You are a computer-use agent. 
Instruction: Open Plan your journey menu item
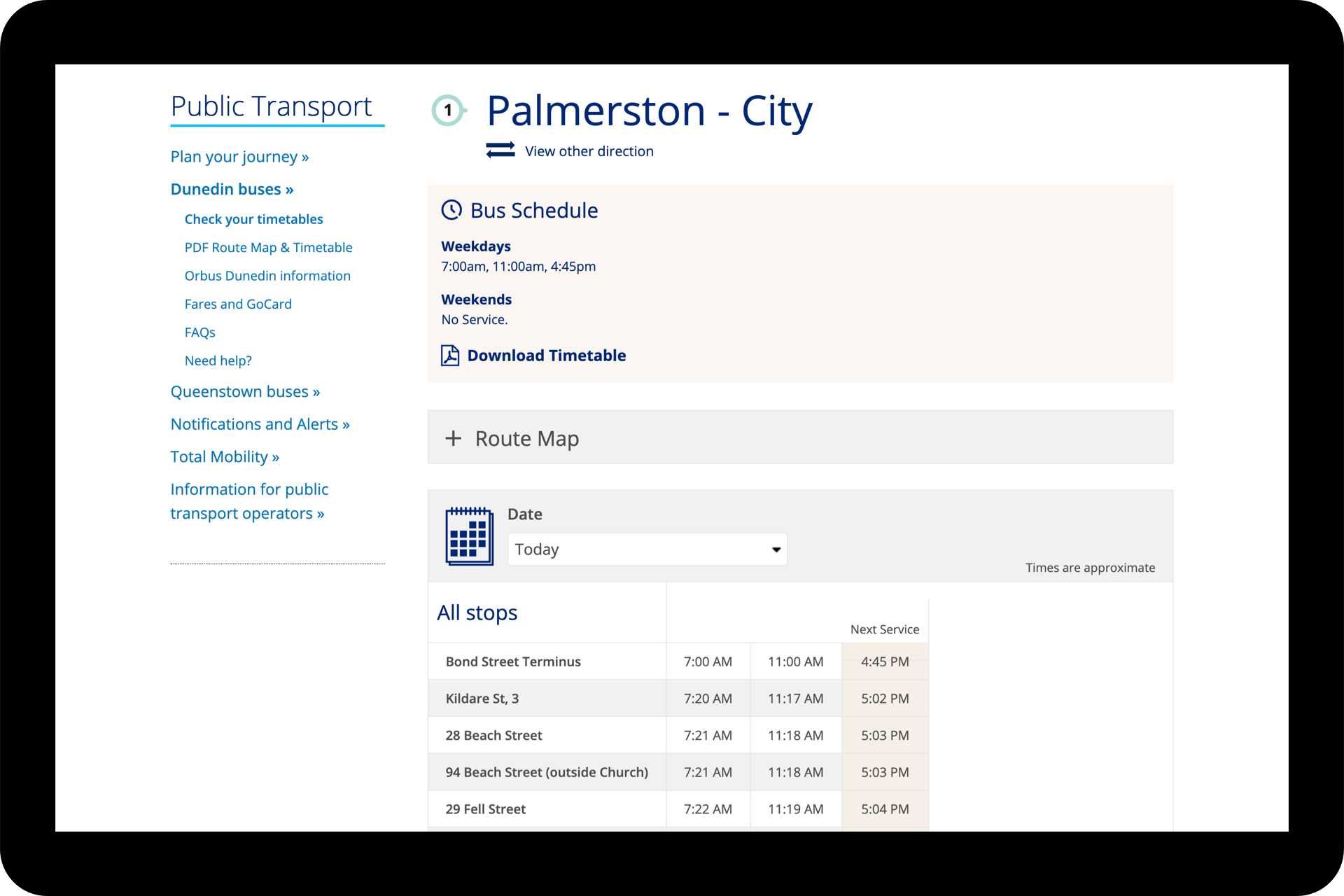coord(239,157)
